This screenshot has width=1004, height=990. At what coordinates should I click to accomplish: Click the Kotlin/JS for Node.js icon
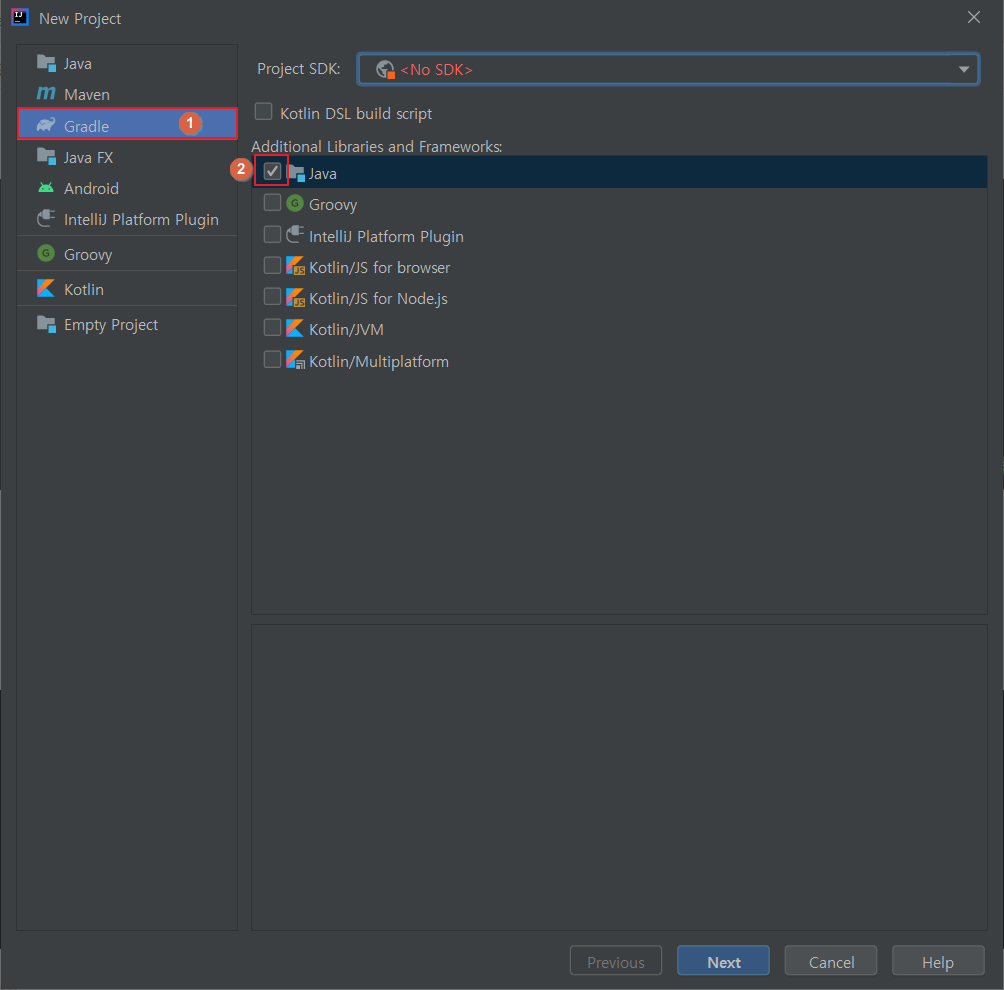pyautogui.click(x=295, y=298)
